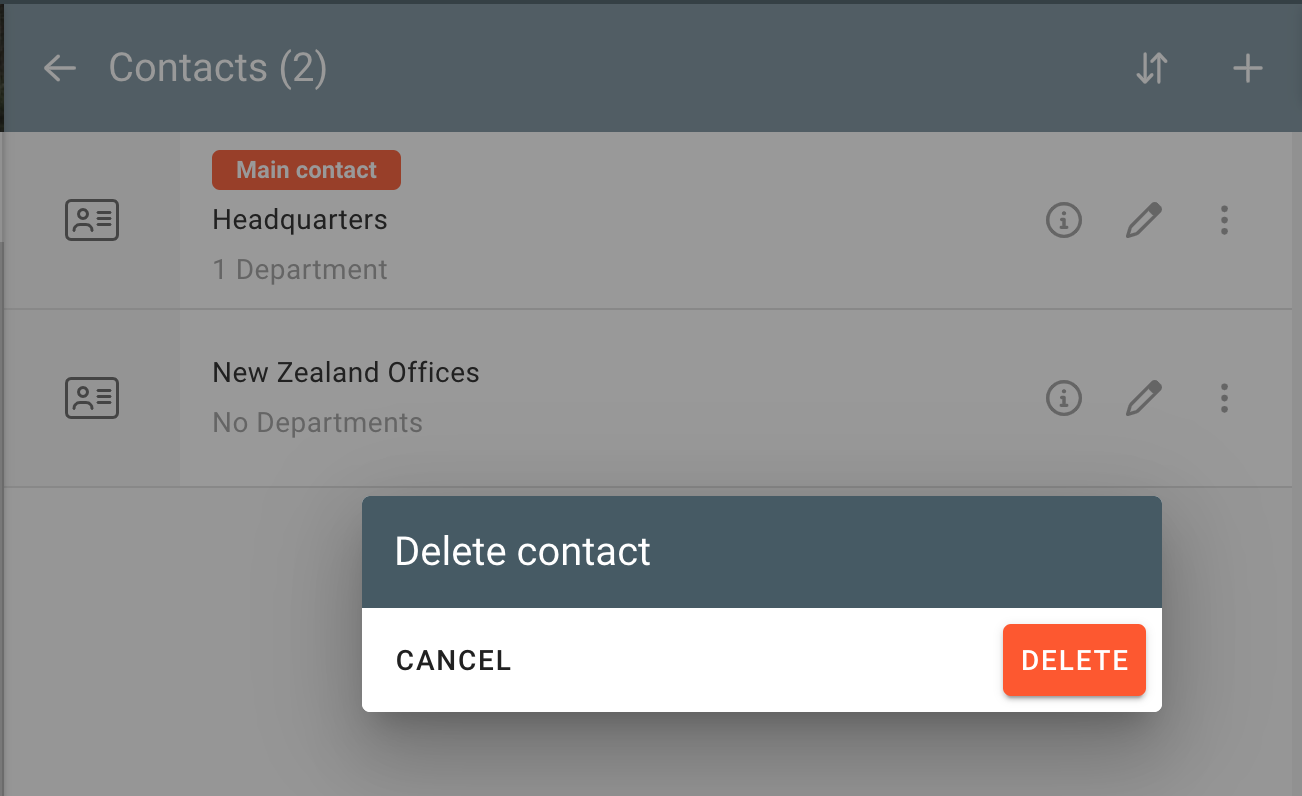Click the 1 Department label
The width and height of the screenshot is (1302, 796).
pos(300,270)
